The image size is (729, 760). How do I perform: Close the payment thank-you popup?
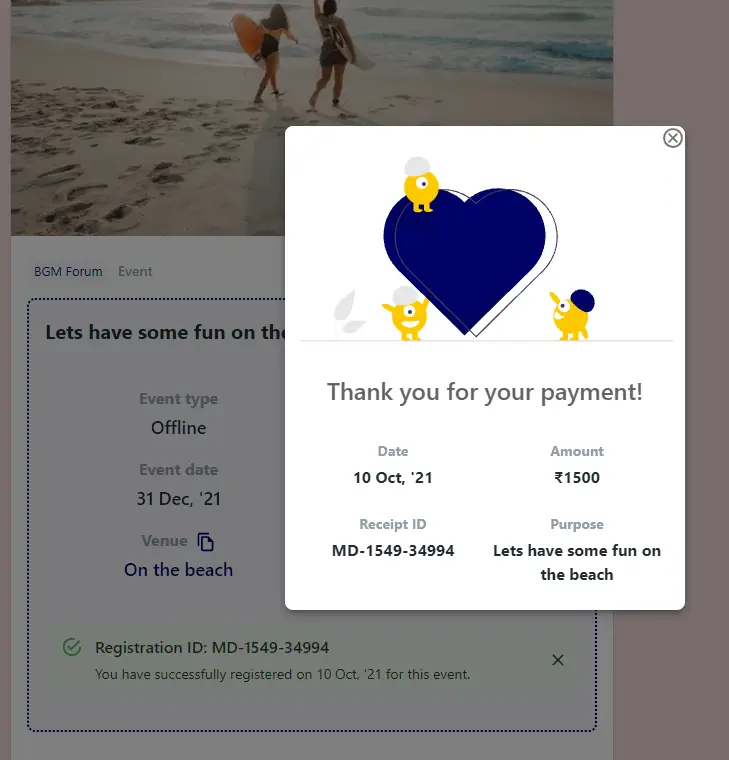coord(672,138)
